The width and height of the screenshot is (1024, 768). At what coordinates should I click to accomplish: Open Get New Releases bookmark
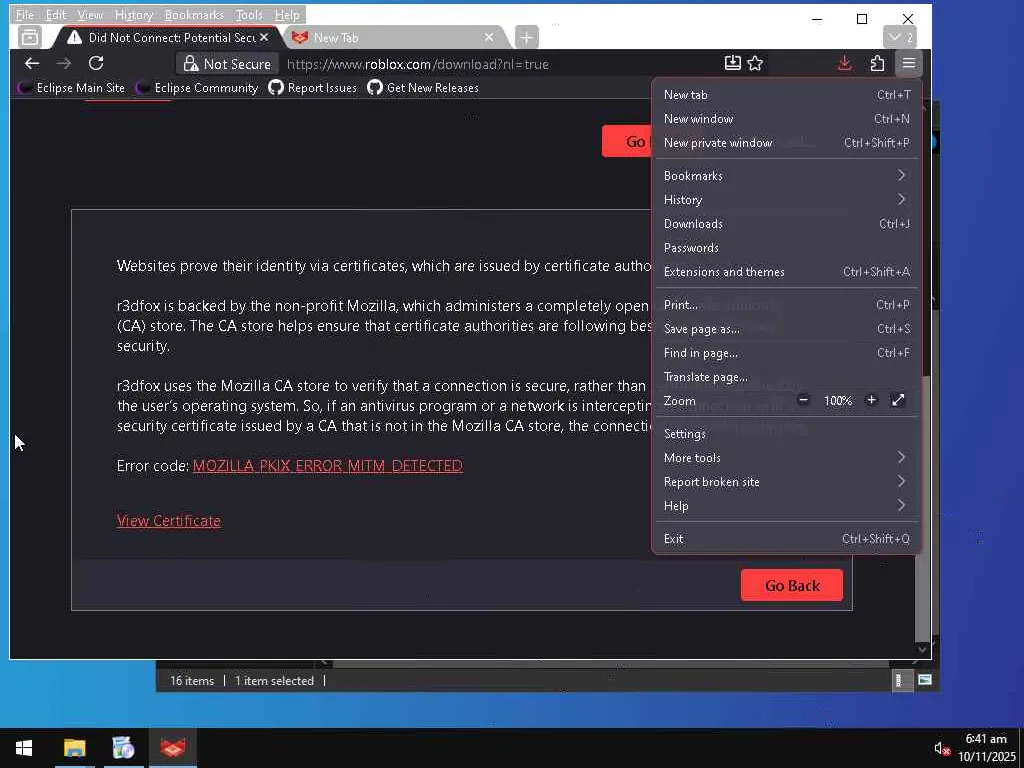pyautogui.click(x=423, y=88)
